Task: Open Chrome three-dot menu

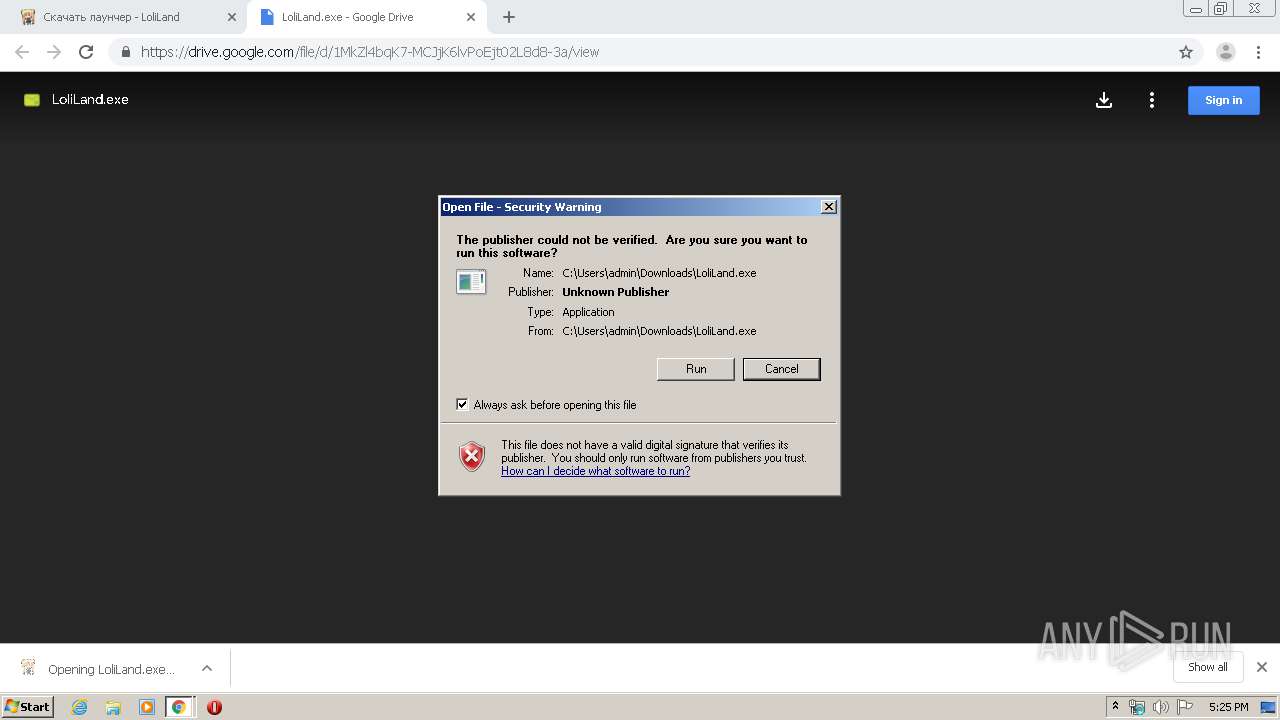Action: point(1258,52)
